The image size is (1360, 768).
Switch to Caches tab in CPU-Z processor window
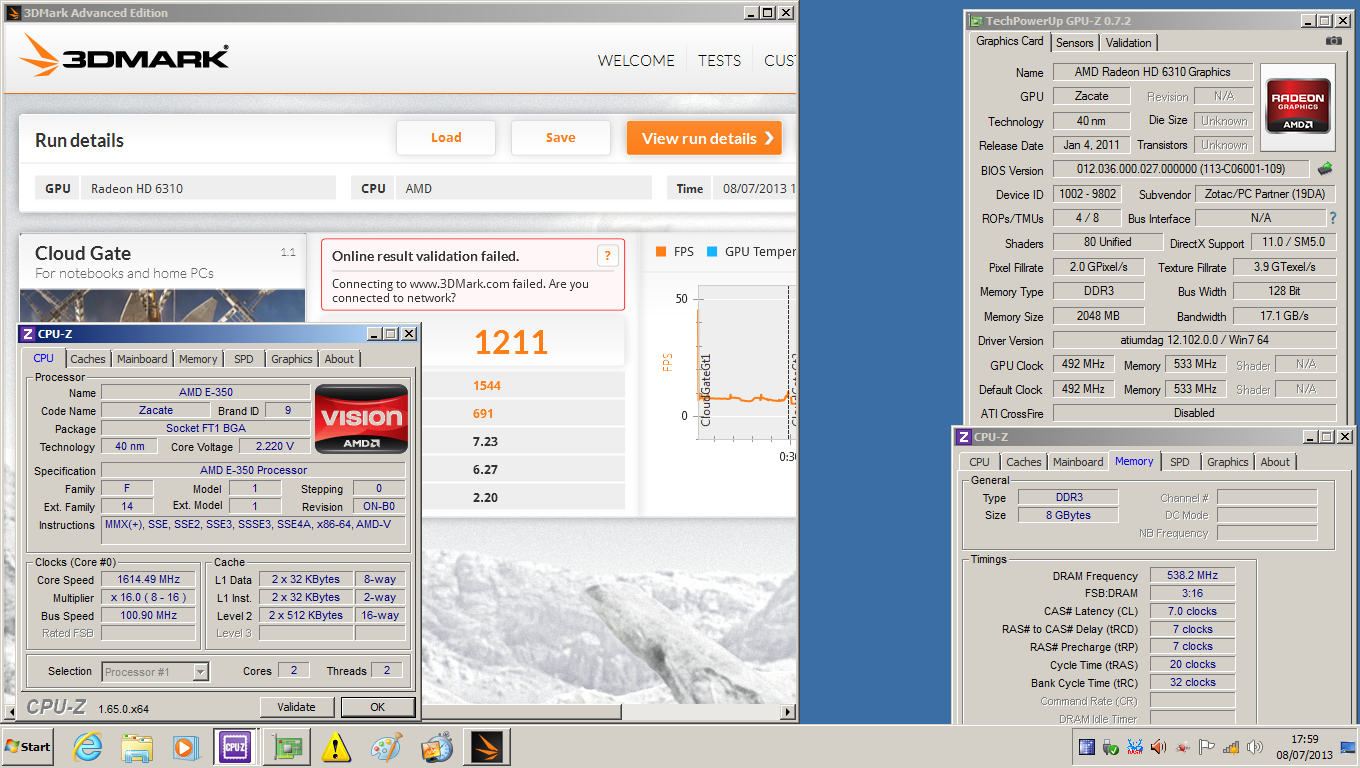(x=88, y=359)
